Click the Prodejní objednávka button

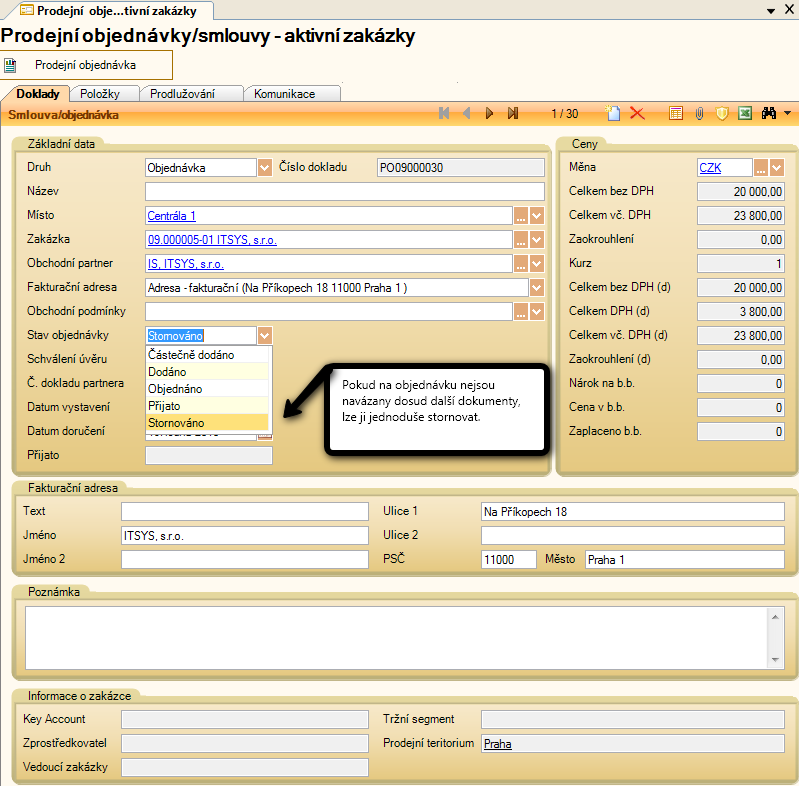pos(85,65)
